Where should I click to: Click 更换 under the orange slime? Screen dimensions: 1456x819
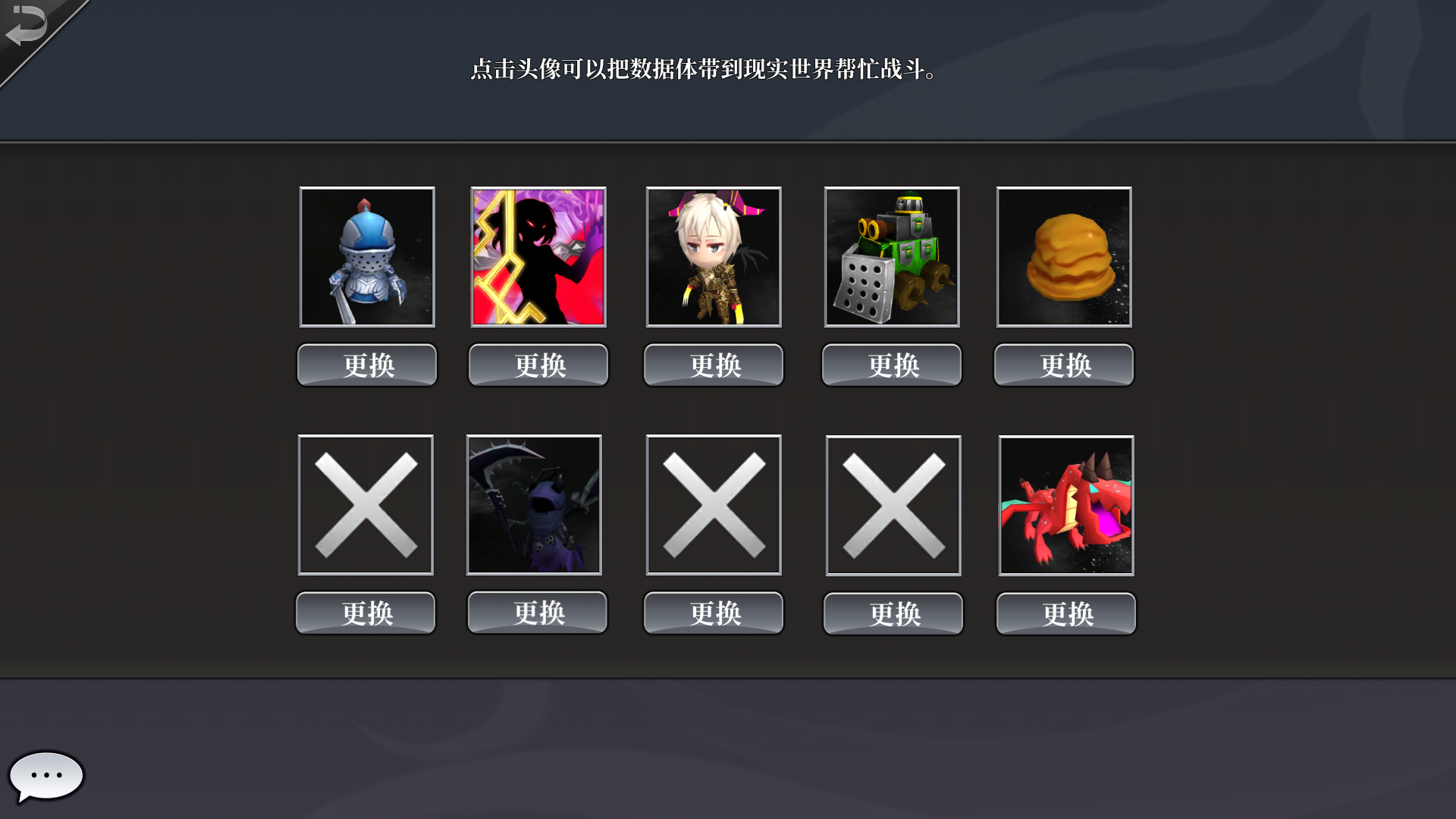pyautogui.click(x=1064, y=365)
